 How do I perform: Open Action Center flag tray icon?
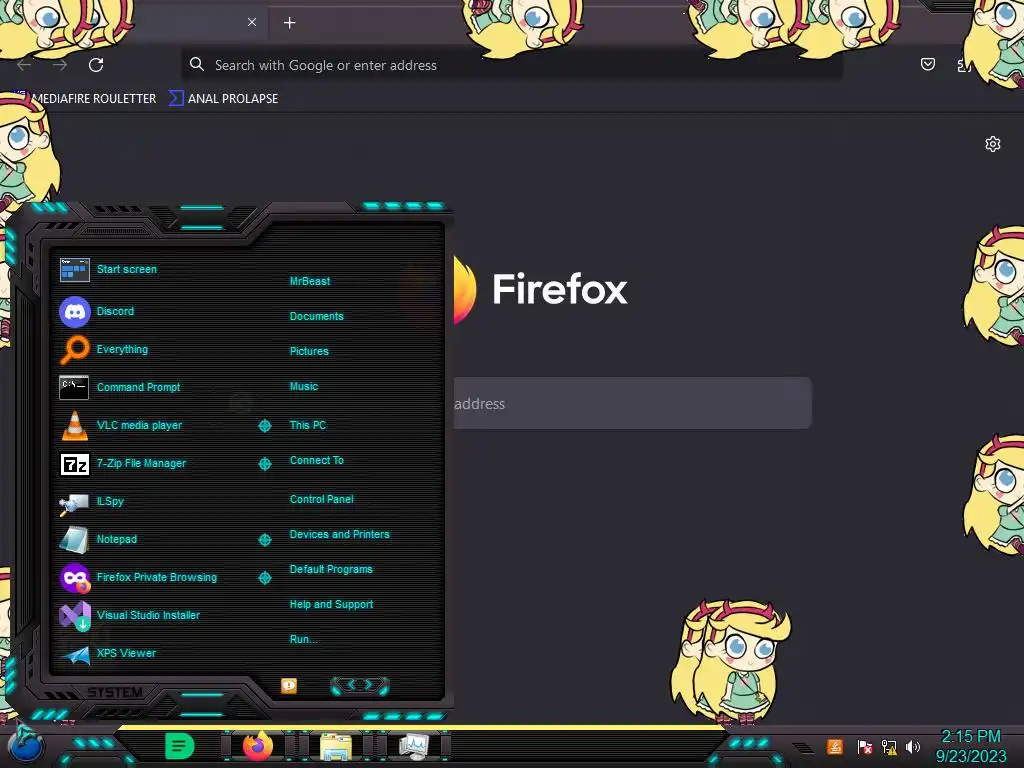tap(864, 746)
